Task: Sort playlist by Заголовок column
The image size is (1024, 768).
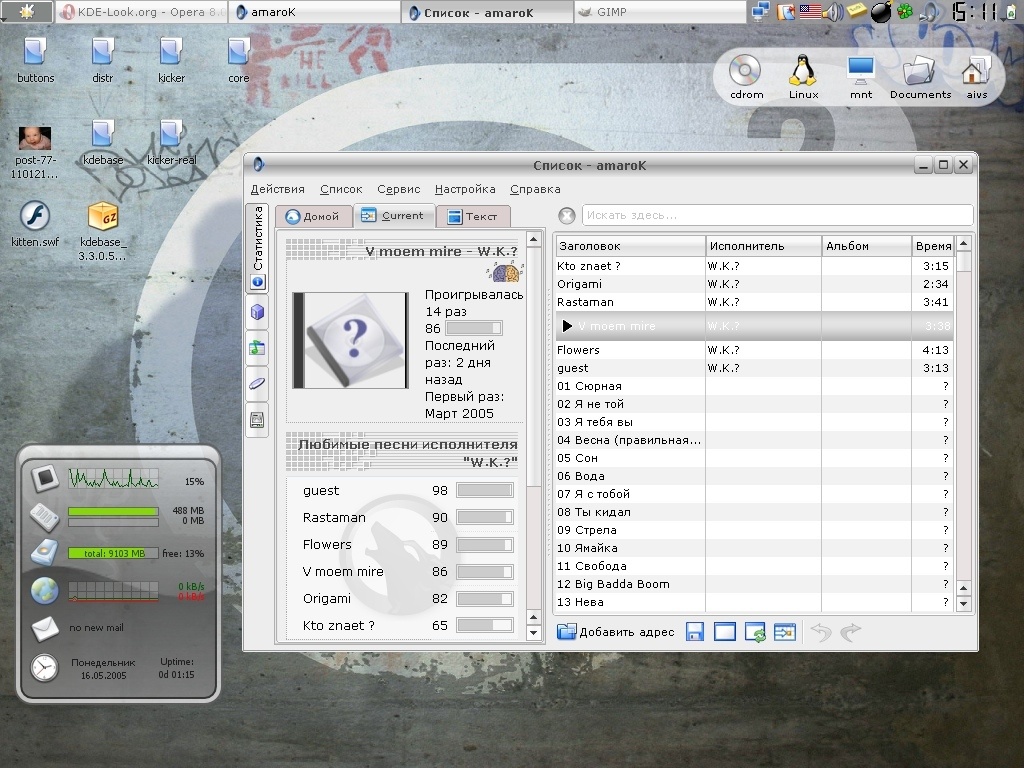Action: pos(630,246)
